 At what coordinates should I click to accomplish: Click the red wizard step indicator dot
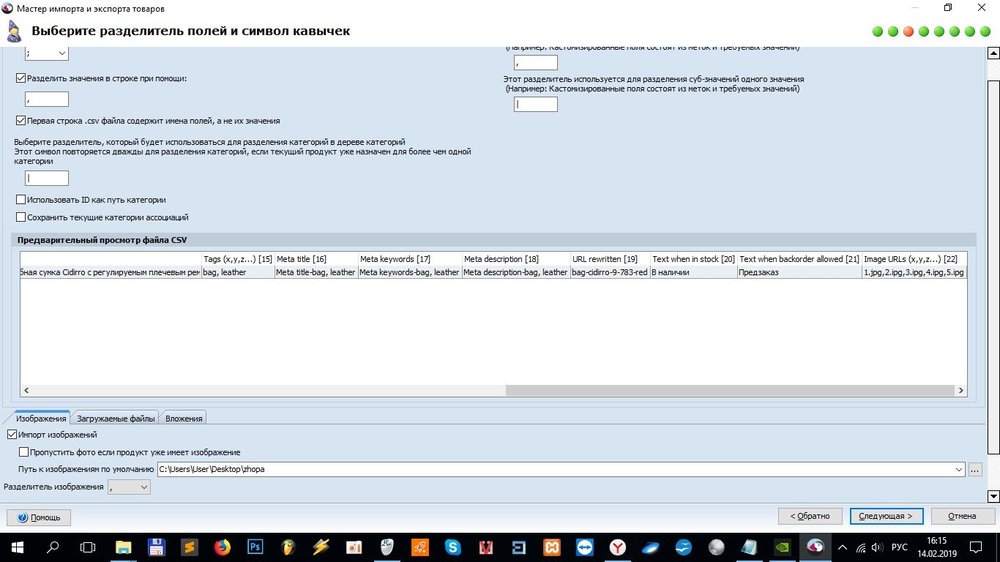[908, 31]
